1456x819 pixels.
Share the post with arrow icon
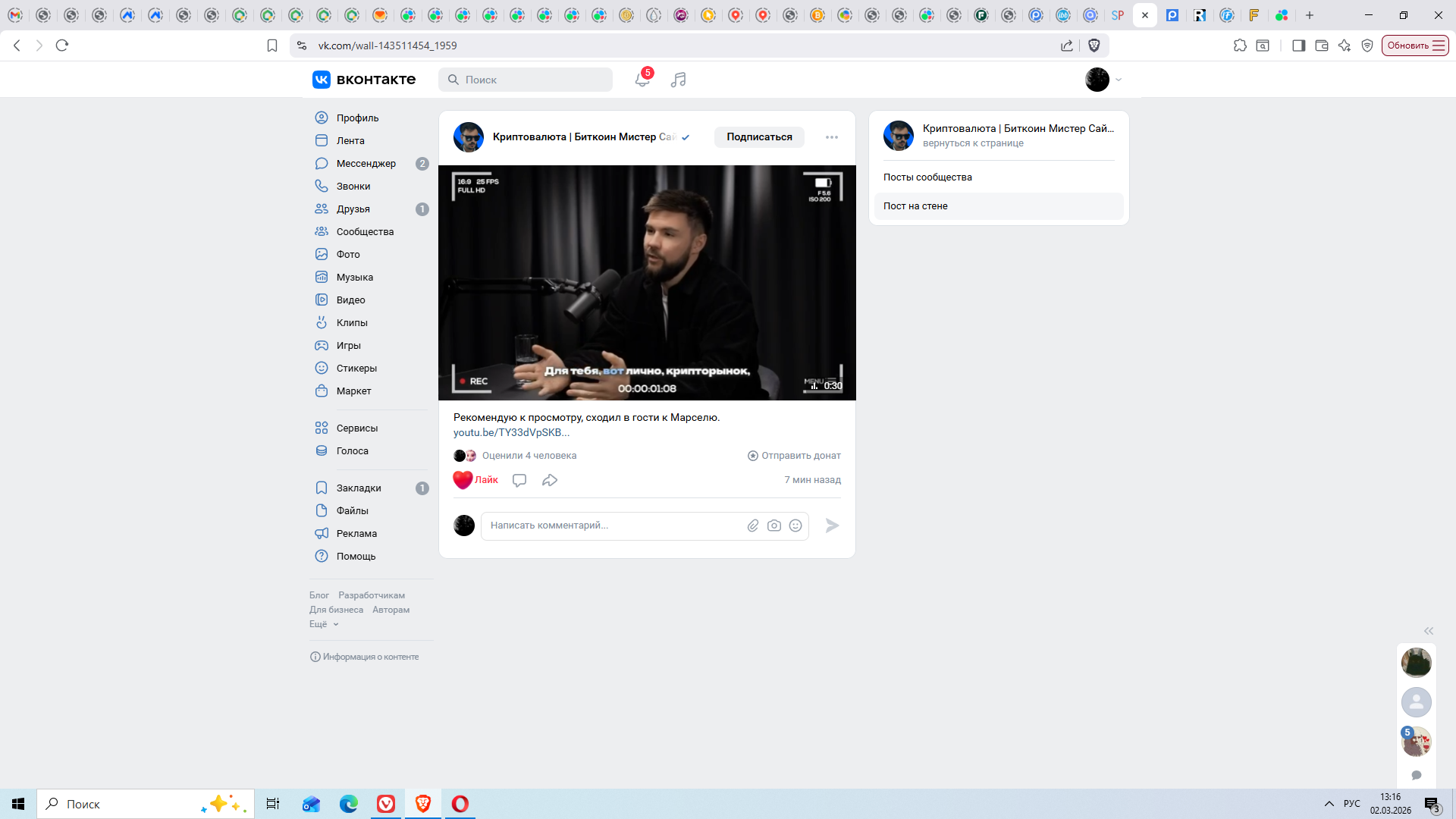(x=550, y=480)
